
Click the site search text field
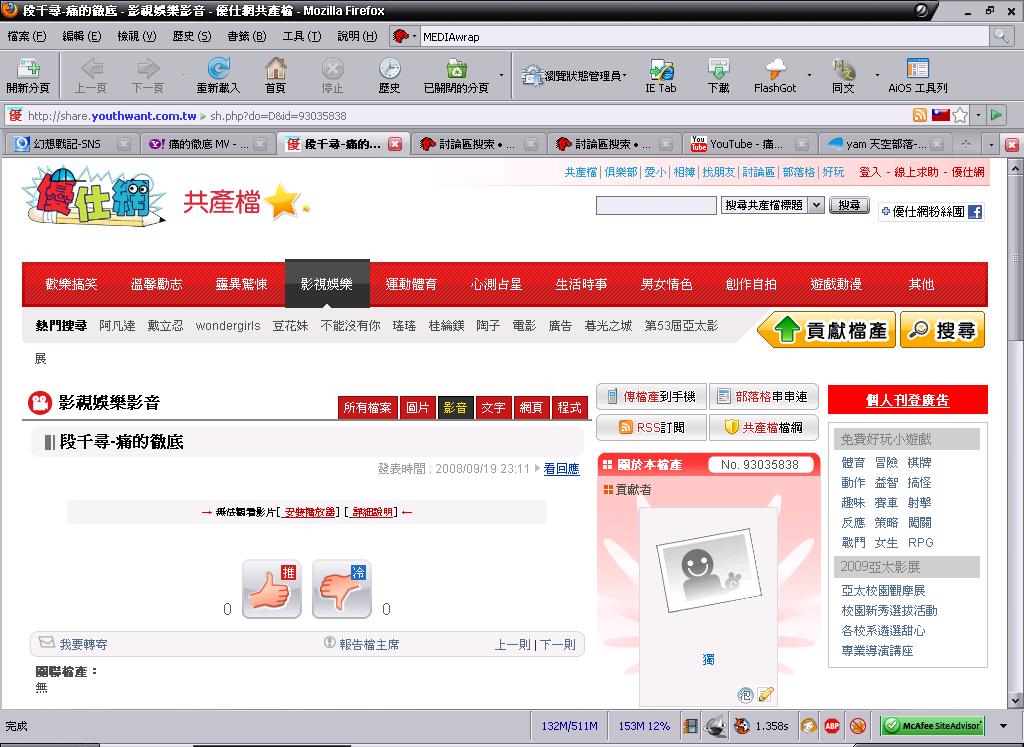point(655,205)
